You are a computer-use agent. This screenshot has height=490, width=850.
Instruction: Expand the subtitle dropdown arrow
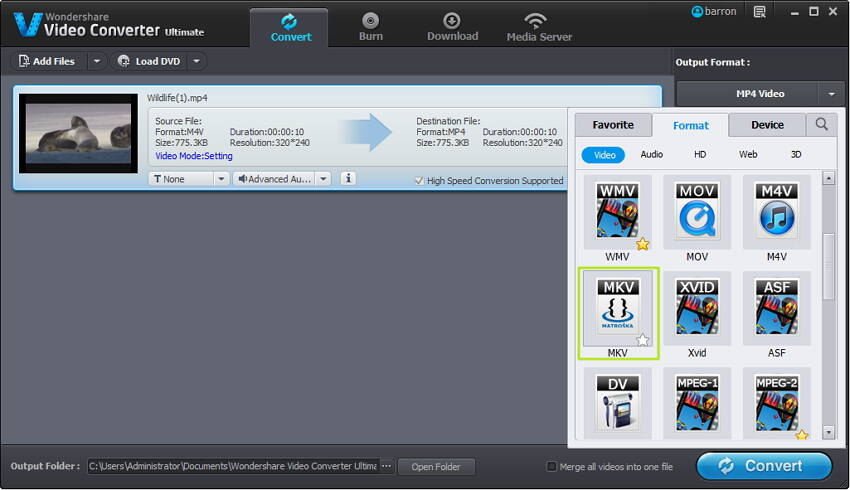(x=221, y=179)
